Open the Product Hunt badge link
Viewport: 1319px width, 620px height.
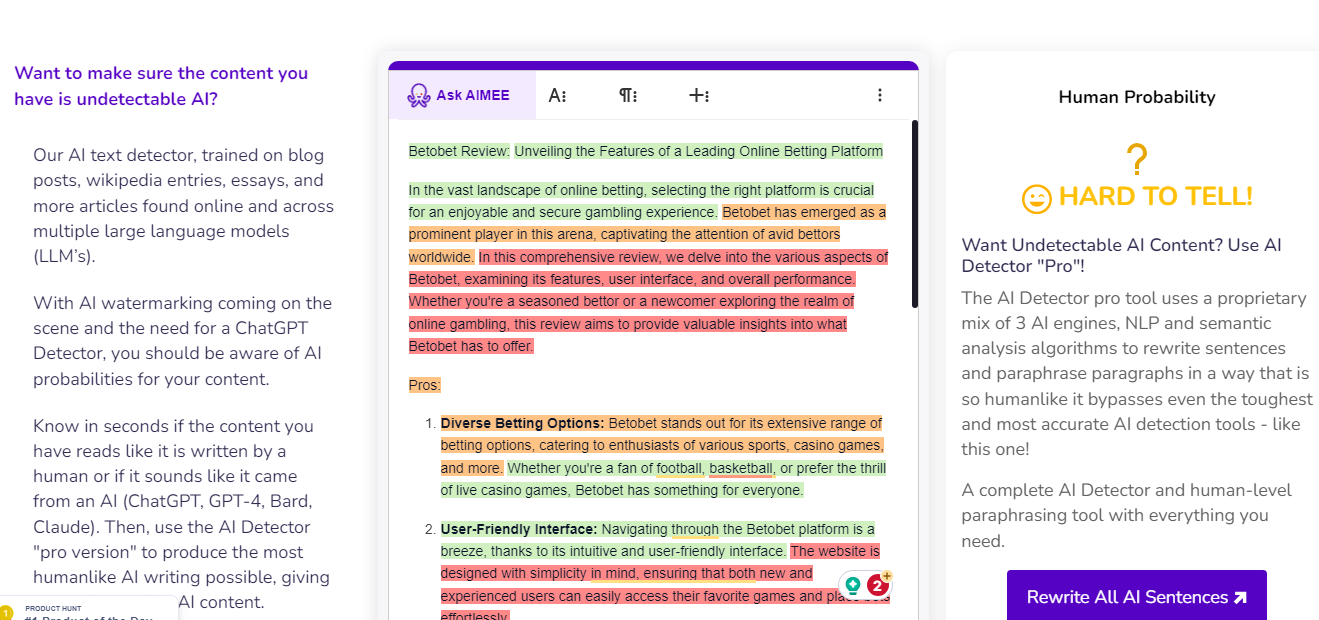coord(89,608)
